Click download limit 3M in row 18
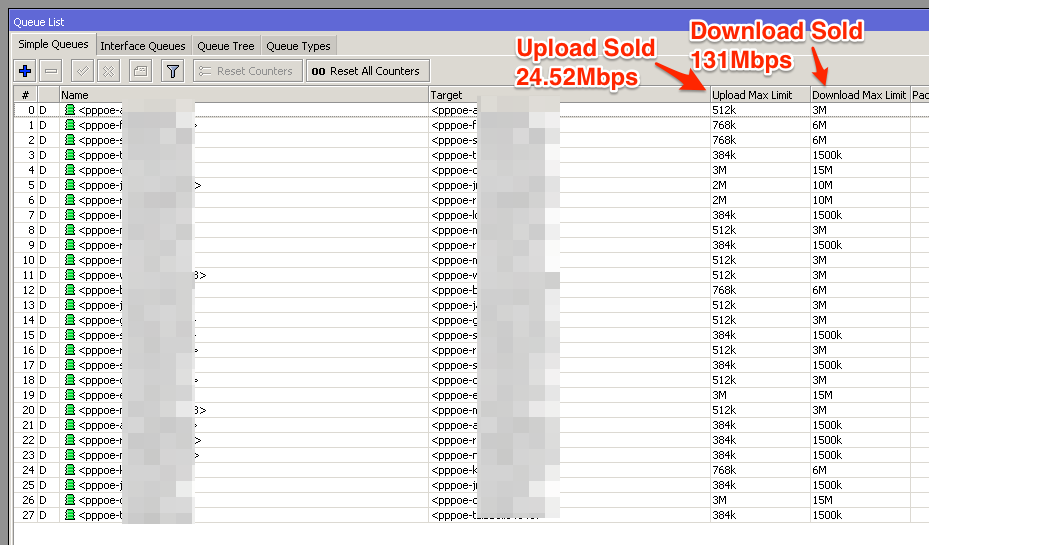1040x545 pixels. 820,380
